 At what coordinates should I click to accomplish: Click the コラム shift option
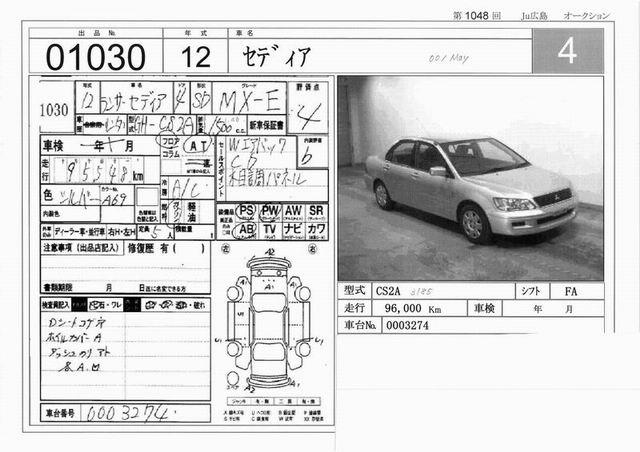(x=171, y=154)
